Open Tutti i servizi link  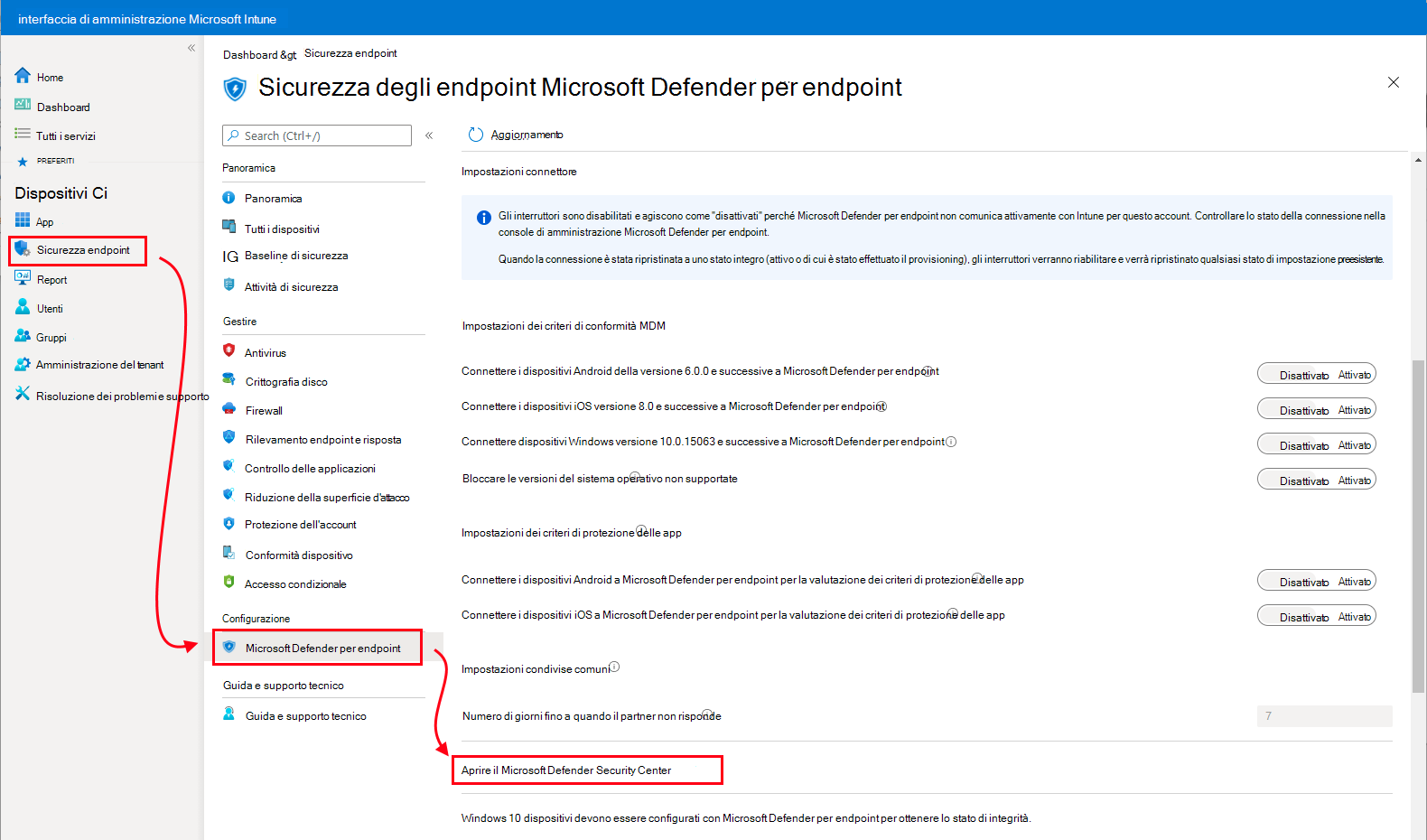point(66,136)
